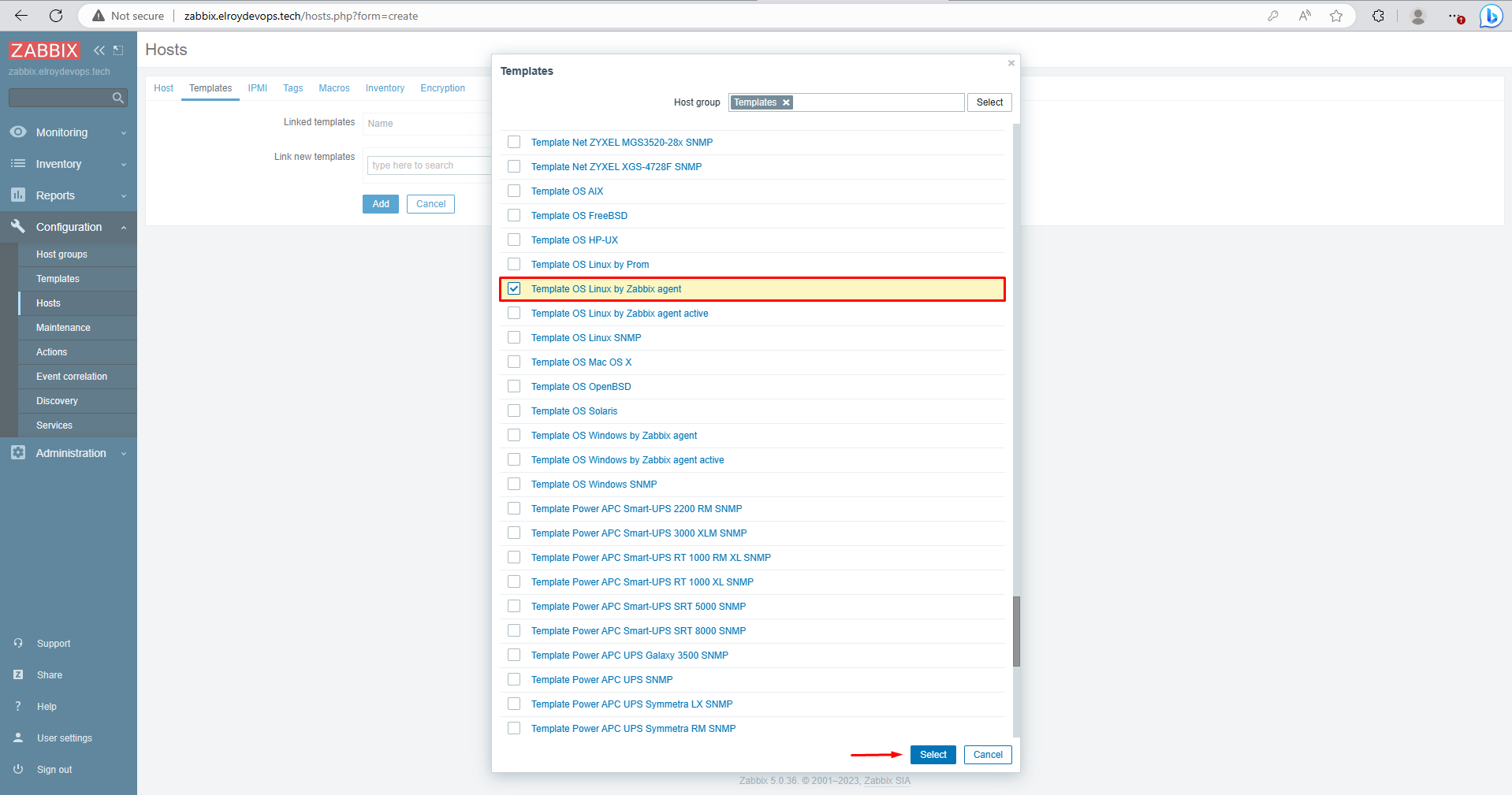Check Template OS FreeBSD checkbox
The image size is (1512, 795).
click(514, 215)
